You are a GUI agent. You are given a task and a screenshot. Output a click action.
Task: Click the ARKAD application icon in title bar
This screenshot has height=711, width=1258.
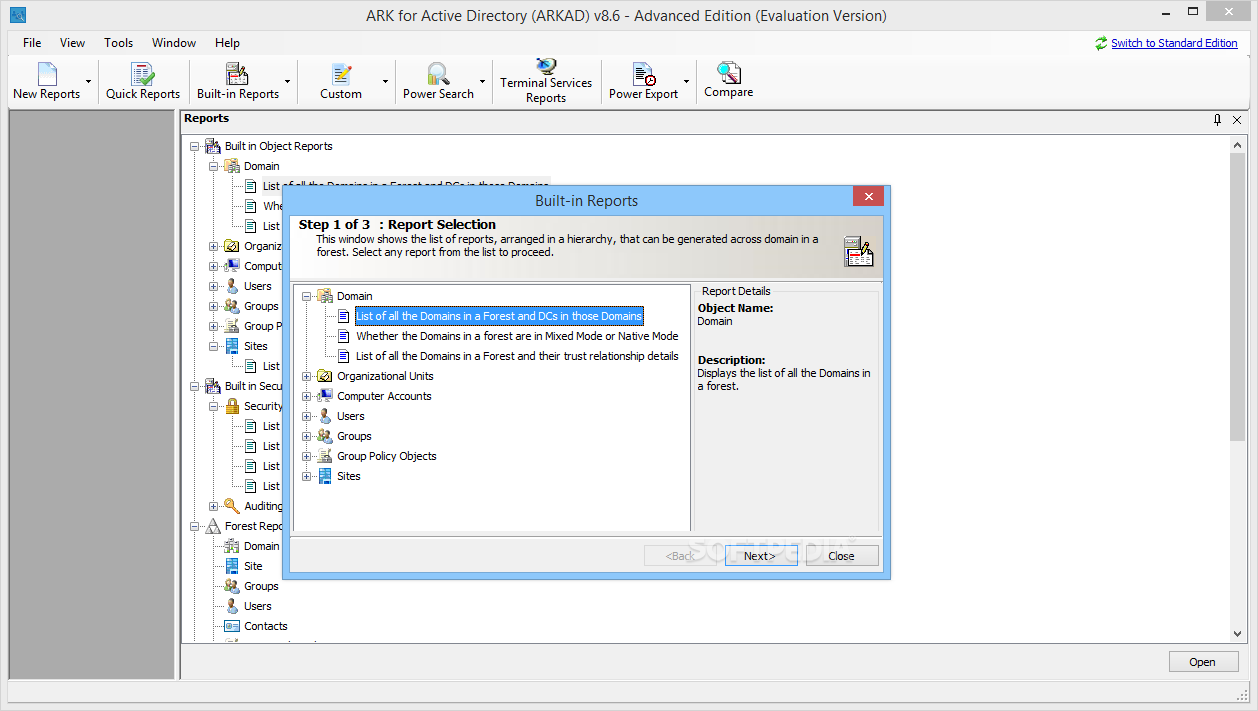[17, 15]
